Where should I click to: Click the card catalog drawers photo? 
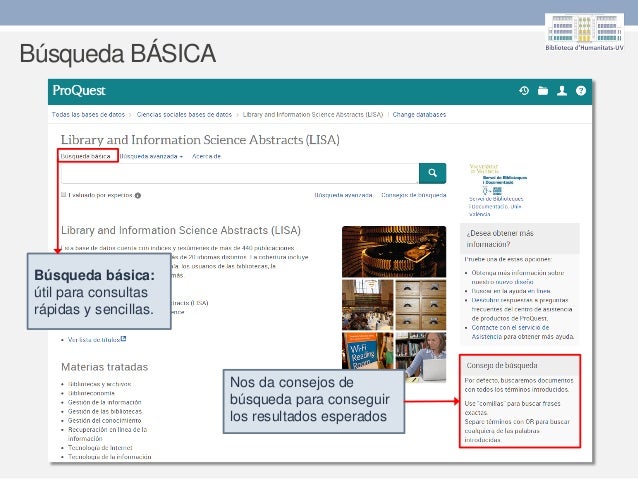(x=421, y=304)
